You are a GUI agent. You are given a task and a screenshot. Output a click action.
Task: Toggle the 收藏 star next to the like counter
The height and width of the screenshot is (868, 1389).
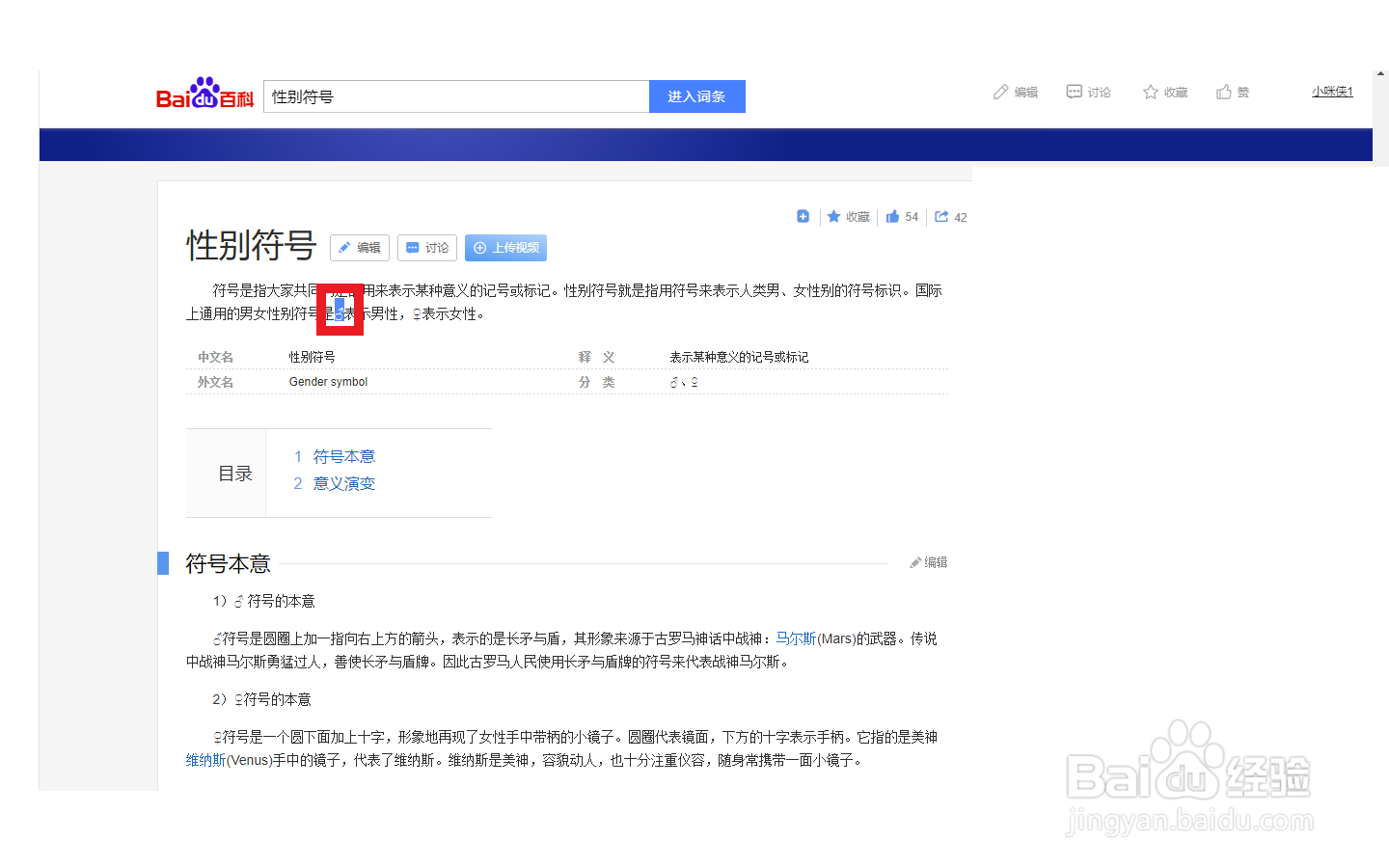pos(848,216)
